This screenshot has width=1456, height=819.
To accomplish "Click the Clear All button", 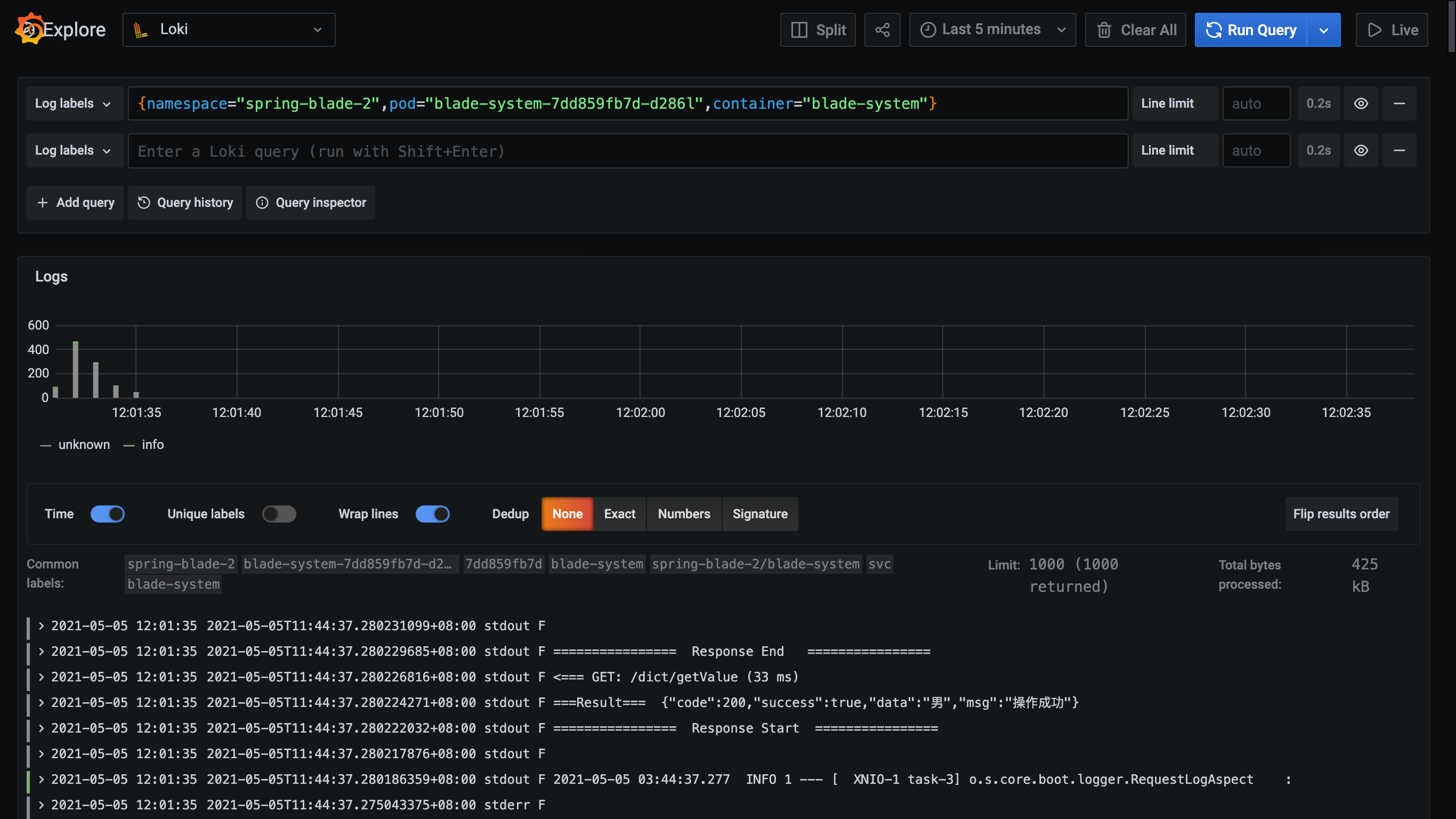I will (1135, 30).
